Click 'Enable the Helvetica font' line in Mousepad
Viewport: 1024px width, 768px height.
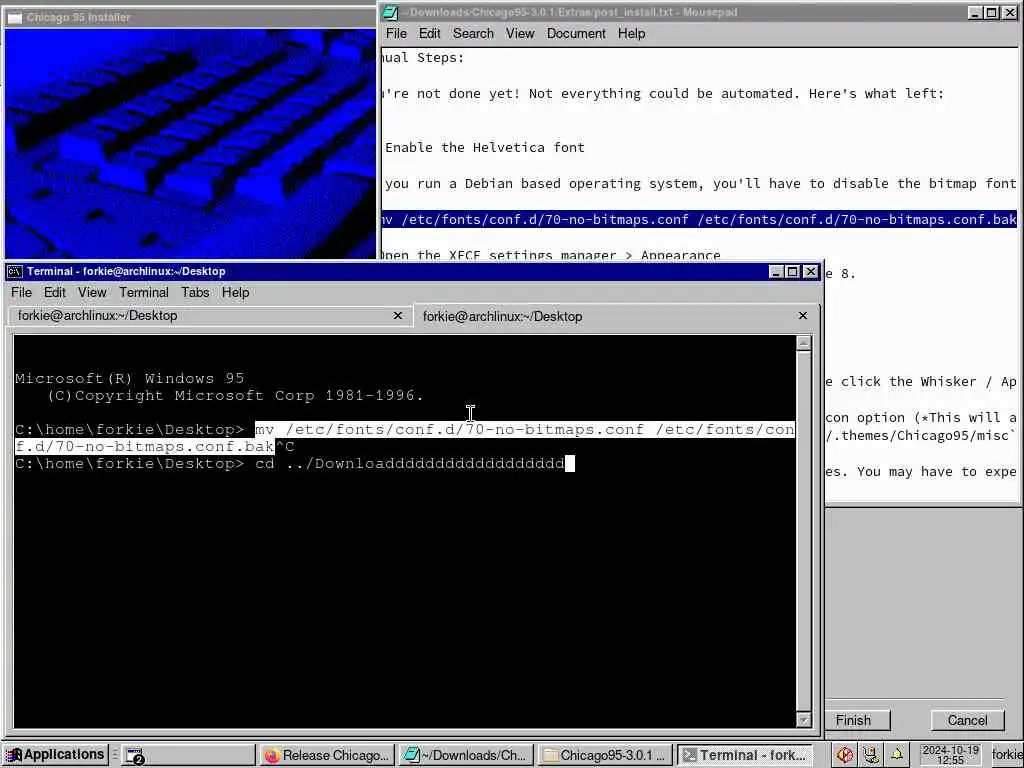(485, 148)
